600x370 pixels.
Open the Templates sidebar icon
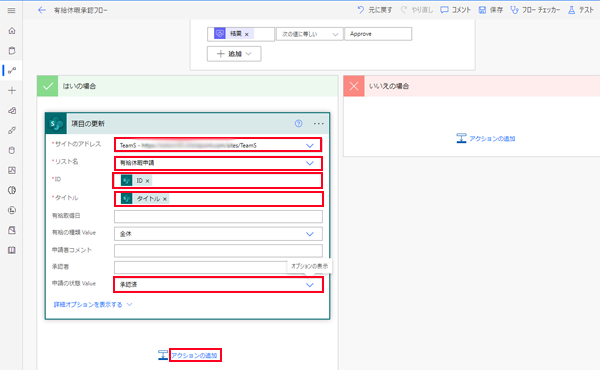coord(12,111)
